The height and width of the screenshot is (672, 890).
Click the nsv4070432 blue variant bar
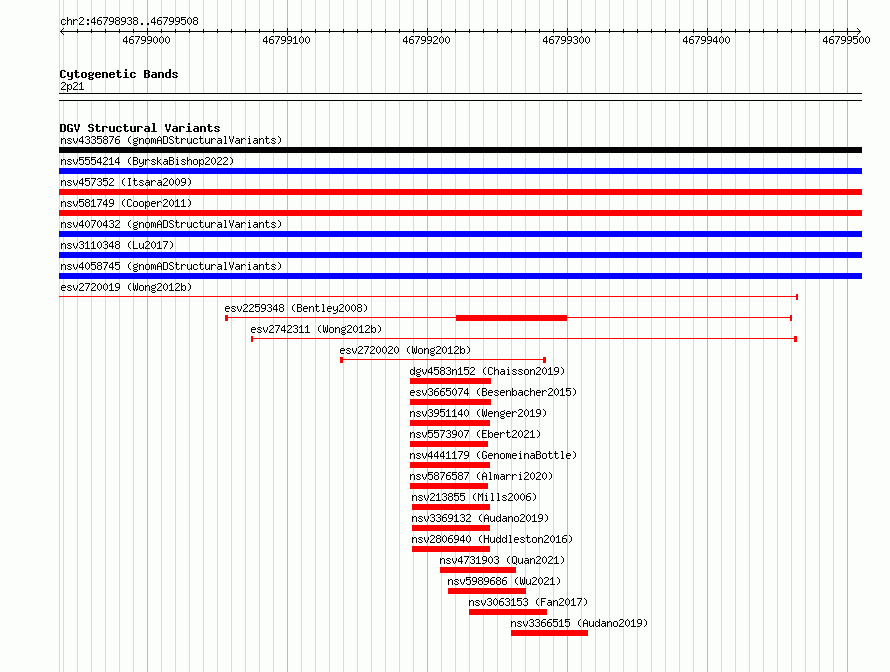click(460, 234)
